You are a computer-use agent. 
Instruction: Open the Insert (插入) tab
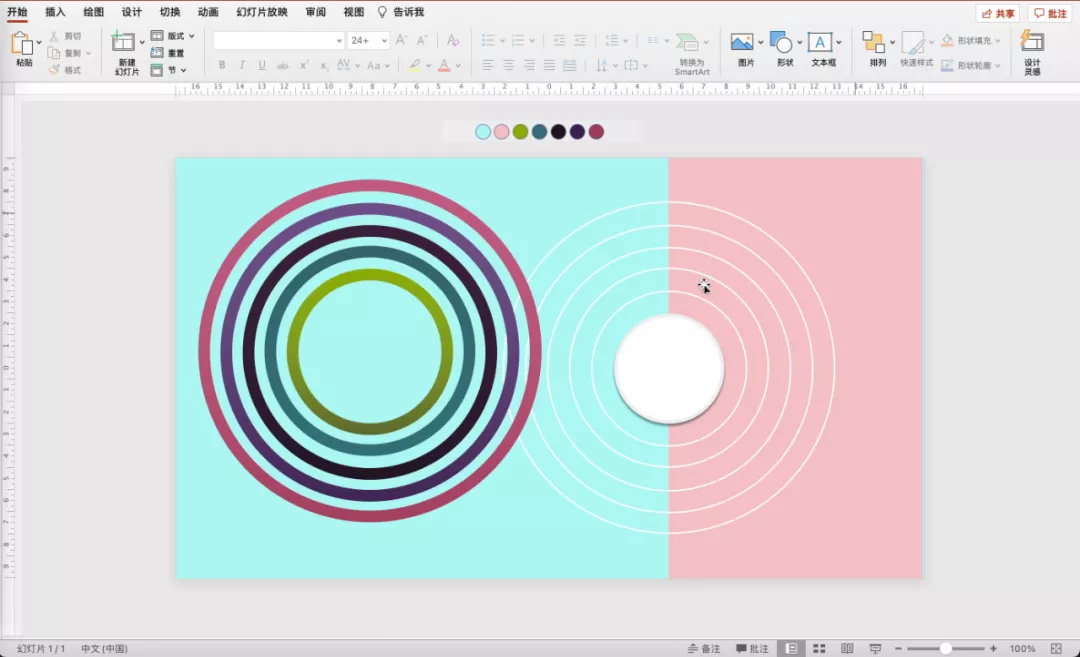tap(55, 12)
